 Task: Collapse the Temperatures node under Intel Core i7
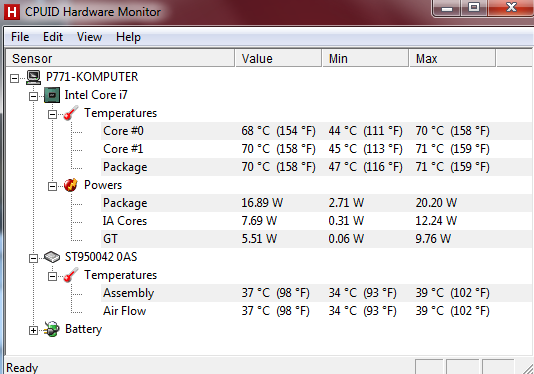pyautogui.click(x=52, y=114)
